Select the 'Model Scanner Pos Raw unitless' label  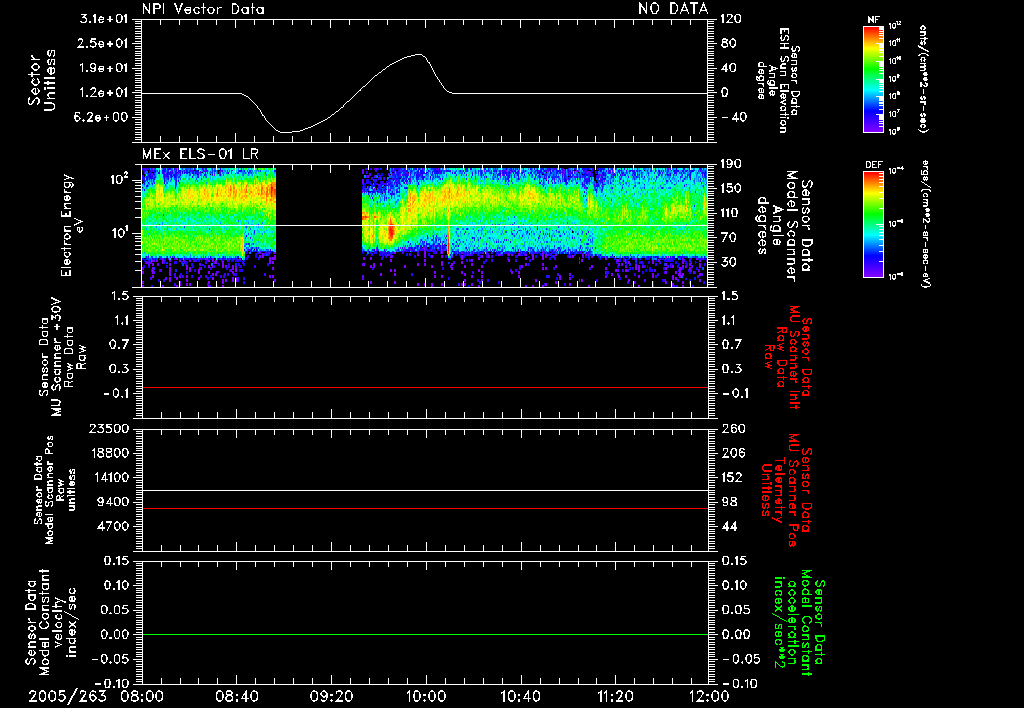coord(55,490)
